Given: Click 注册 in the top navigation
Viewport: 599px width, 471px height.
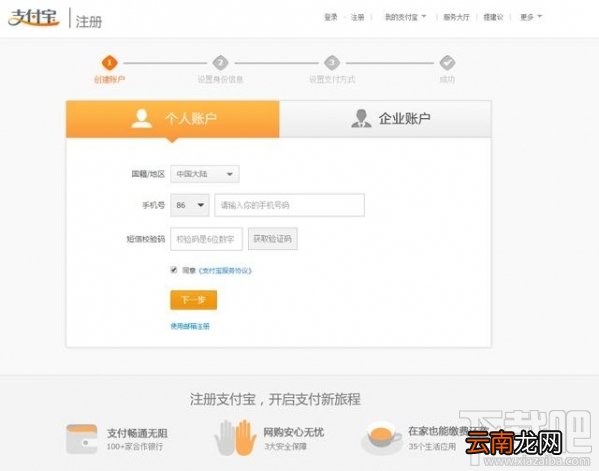Looking at the screenshot, I should 357,17.
